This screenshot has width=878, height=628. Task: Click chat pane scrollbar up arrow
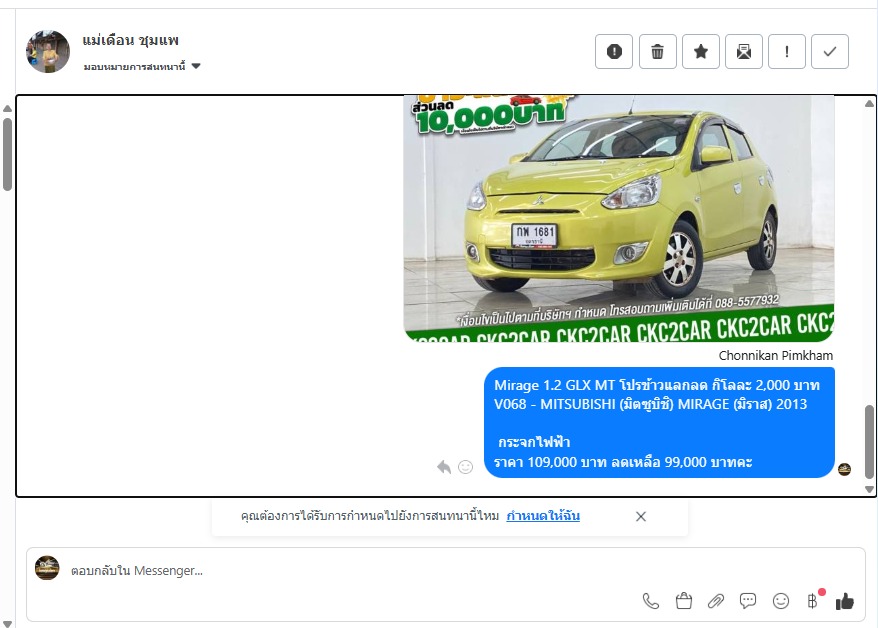(x=869, y=104)
